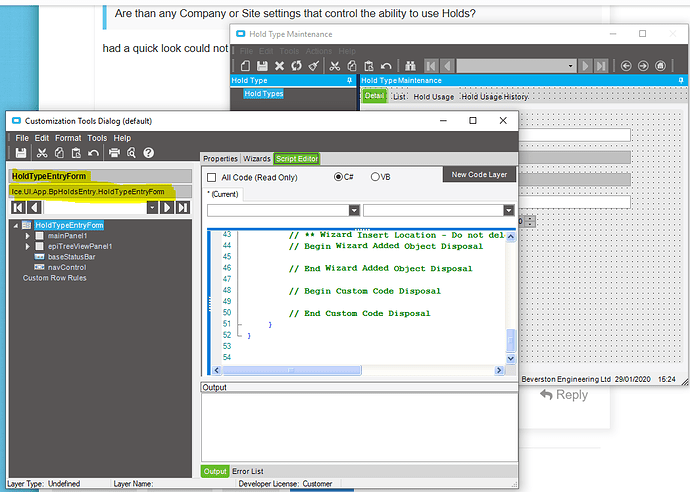Click Reply link on forum page
The width and height of the screenshot is (690, 492).
click(564, 395)
